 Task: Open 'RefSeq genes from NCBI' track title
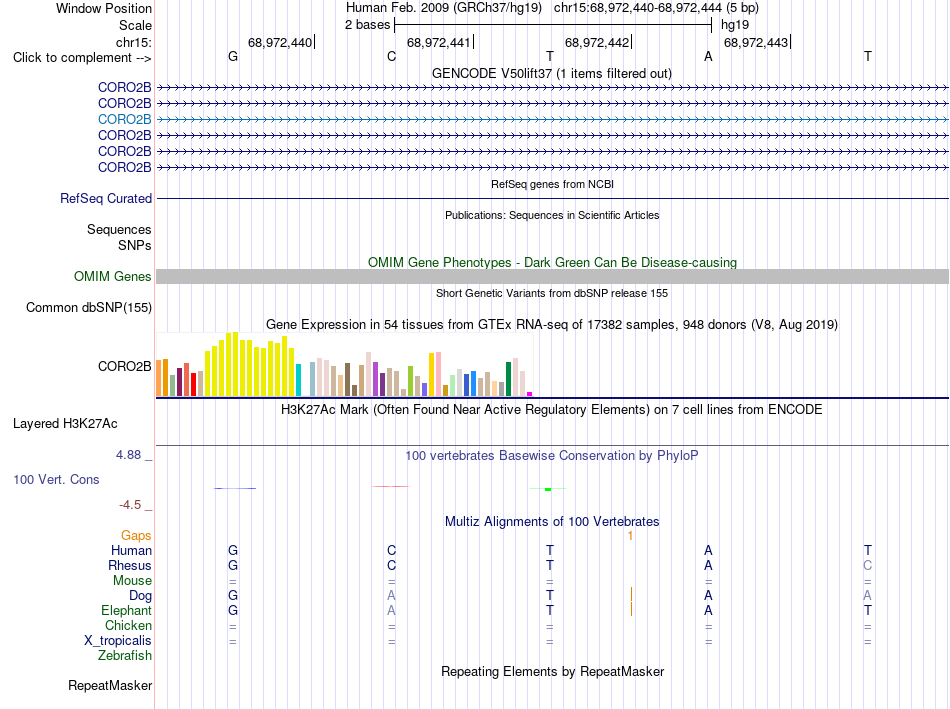[552, 184]
